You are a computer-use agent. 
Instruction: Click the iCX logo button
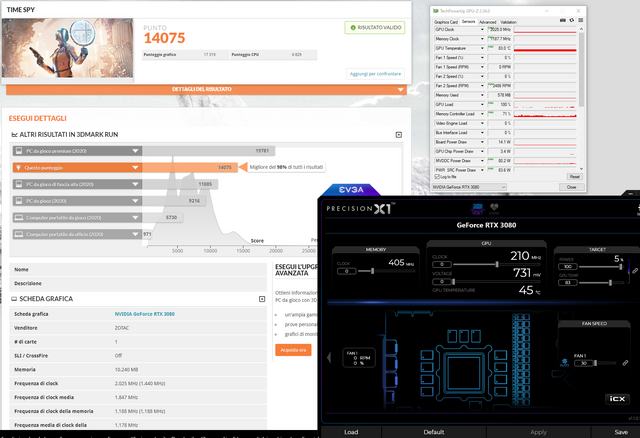click(x=617, y=398)
